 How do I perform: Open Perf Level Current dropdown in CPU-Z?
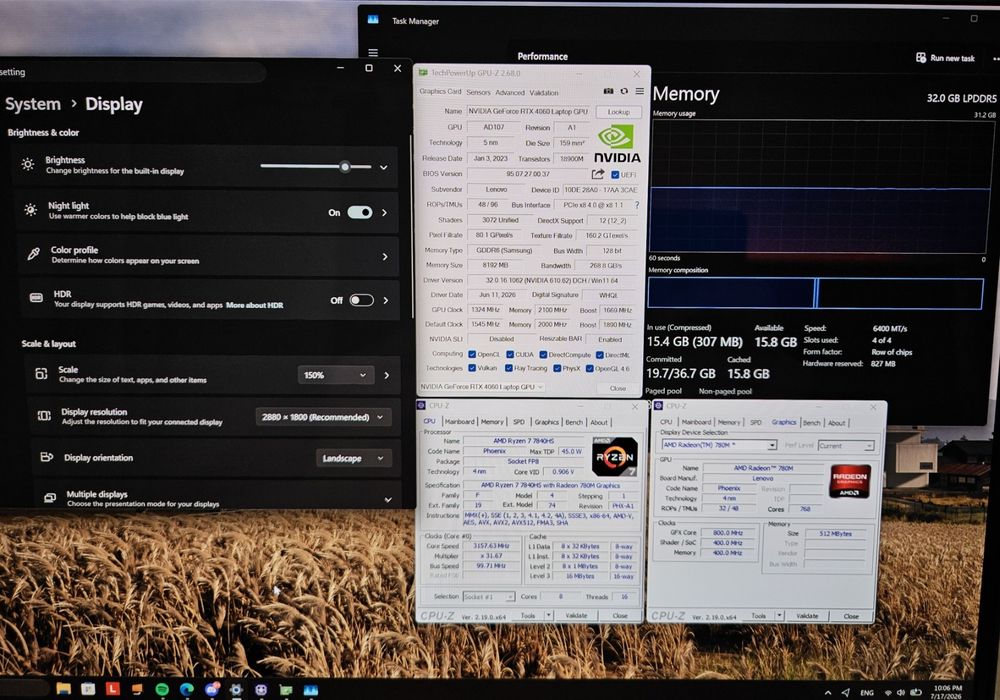[x=845, y=446]
